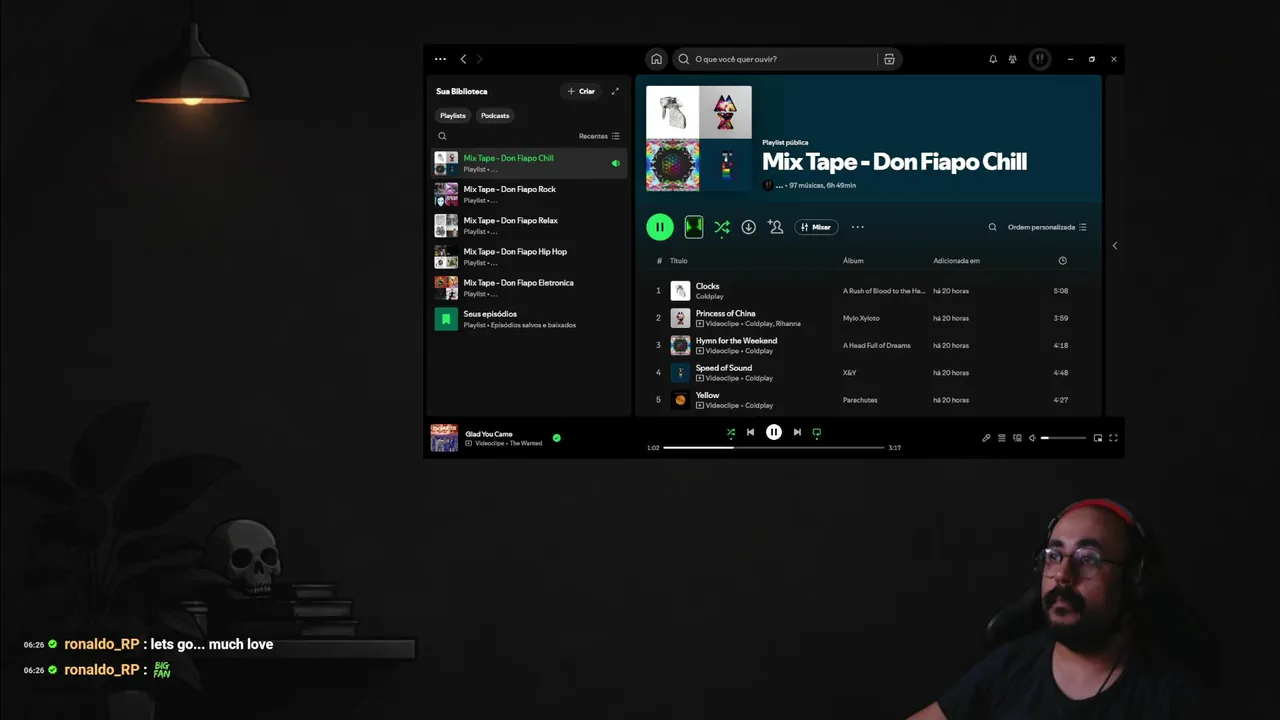Seek on the song progress bar
The height and width of the screenshot is (720, 1280).
point(774,448)
